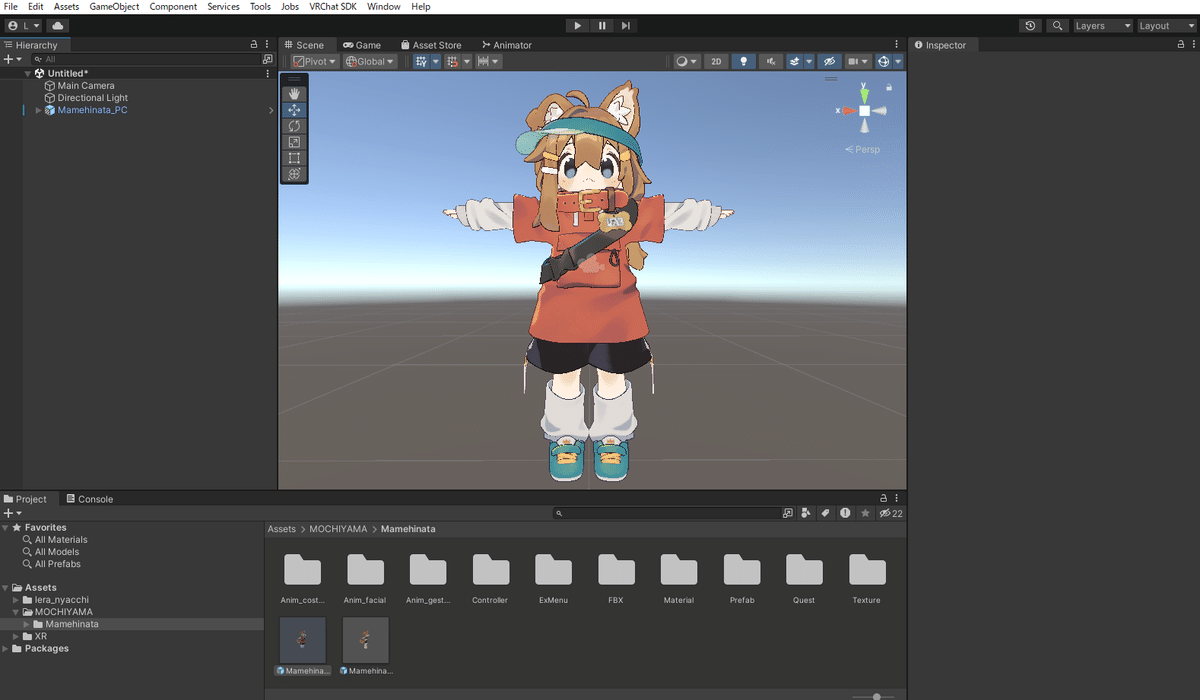Viewport: 1200px width, 700px height.
Task: Click the Project search field
Action: pos(668,513)
